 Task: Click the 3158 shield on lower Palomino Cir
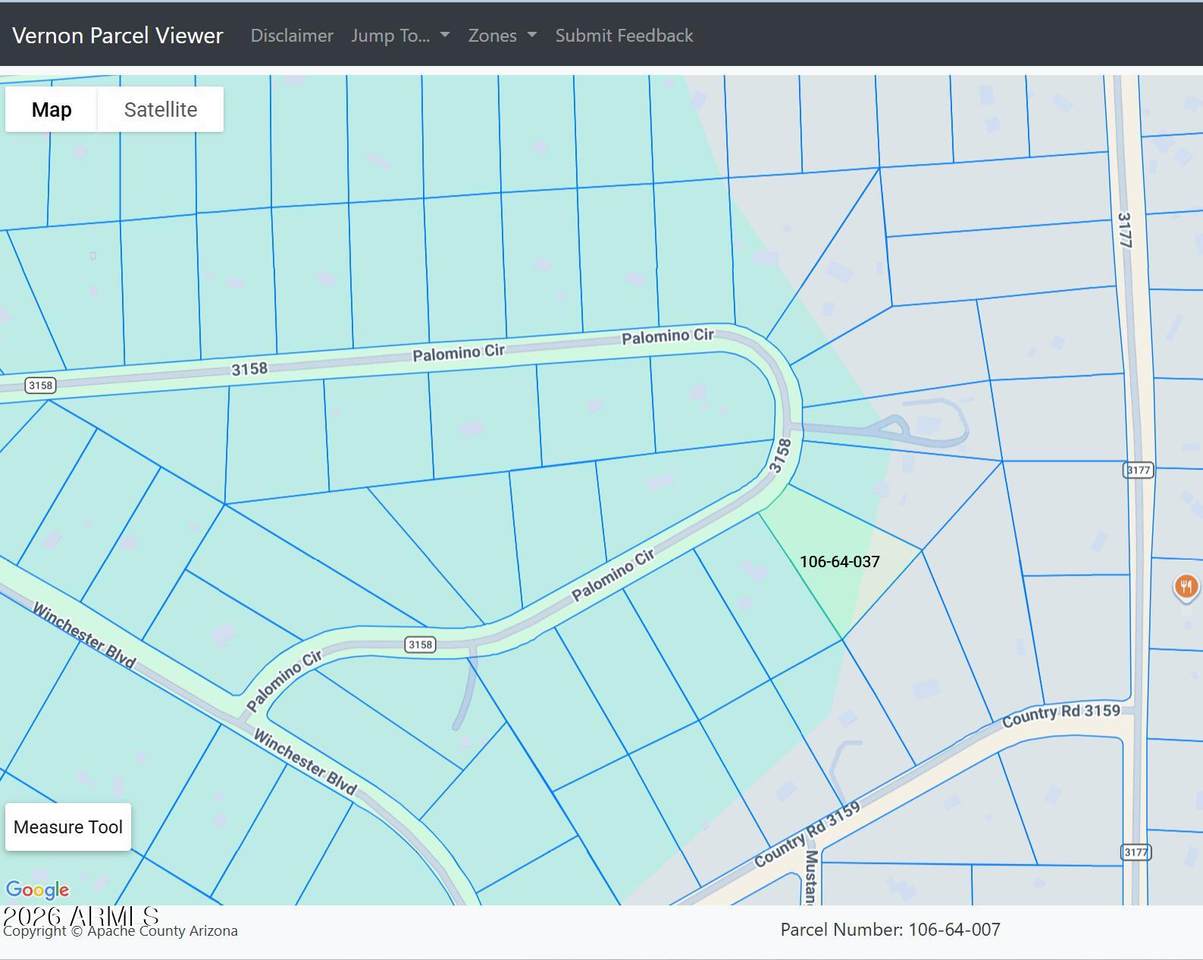420,644
